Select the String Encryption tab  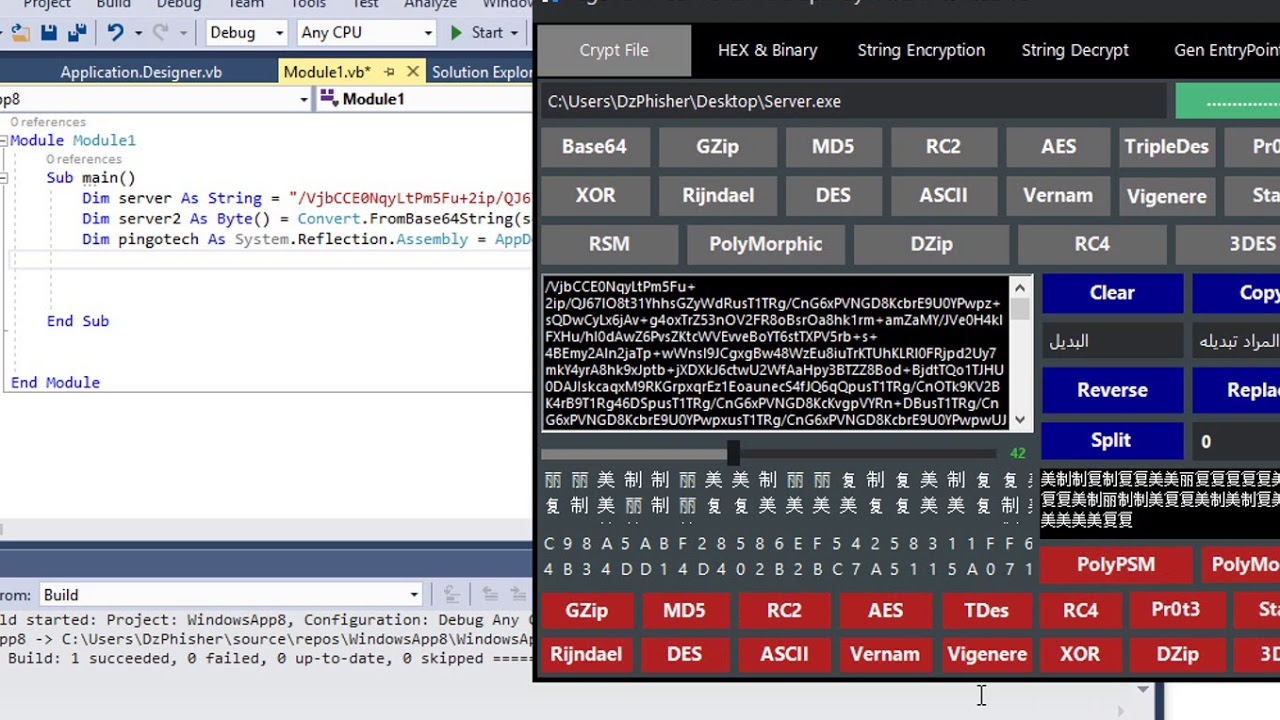(x=921, y=50)
